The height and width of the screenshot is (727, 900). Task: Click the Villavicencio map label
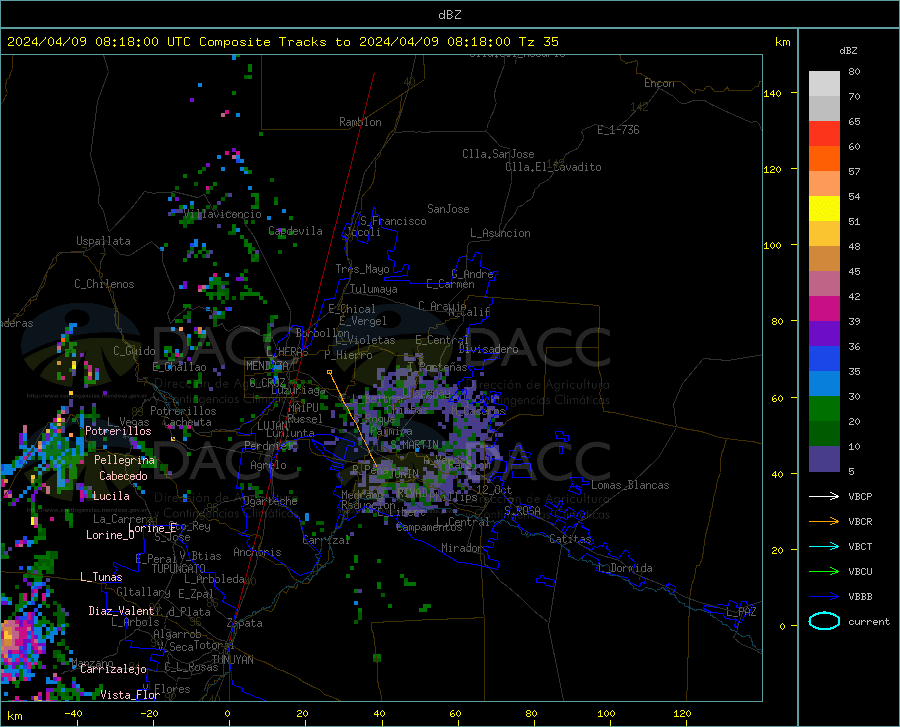coord(222,214)
